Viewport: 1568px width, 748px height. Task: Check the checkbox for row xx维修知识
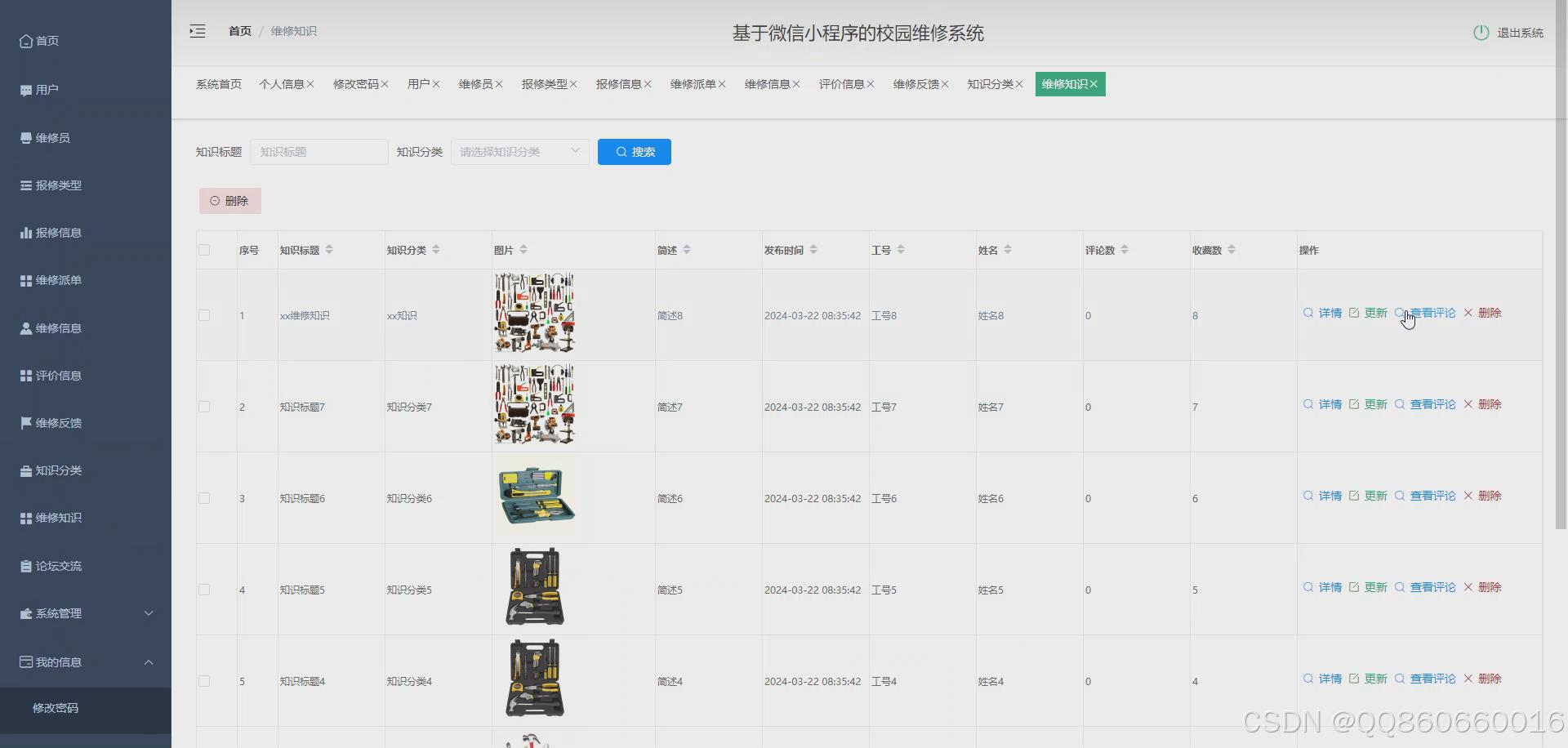pos(204,315)
